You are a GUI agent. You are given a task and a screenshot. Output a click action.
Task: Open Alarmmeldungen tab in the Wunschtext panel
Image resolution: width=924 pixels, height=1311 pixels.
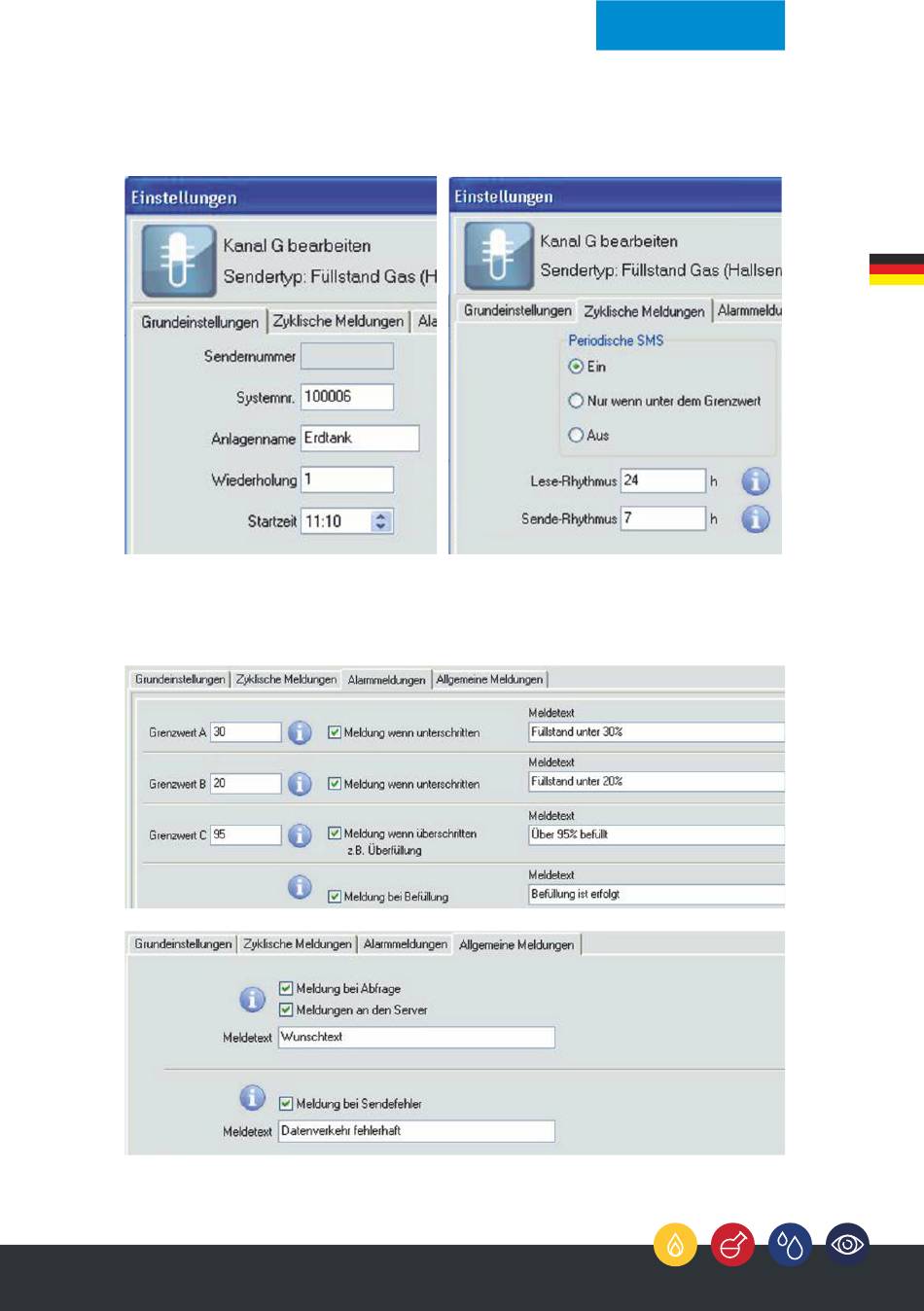click(x=406, y=943)
